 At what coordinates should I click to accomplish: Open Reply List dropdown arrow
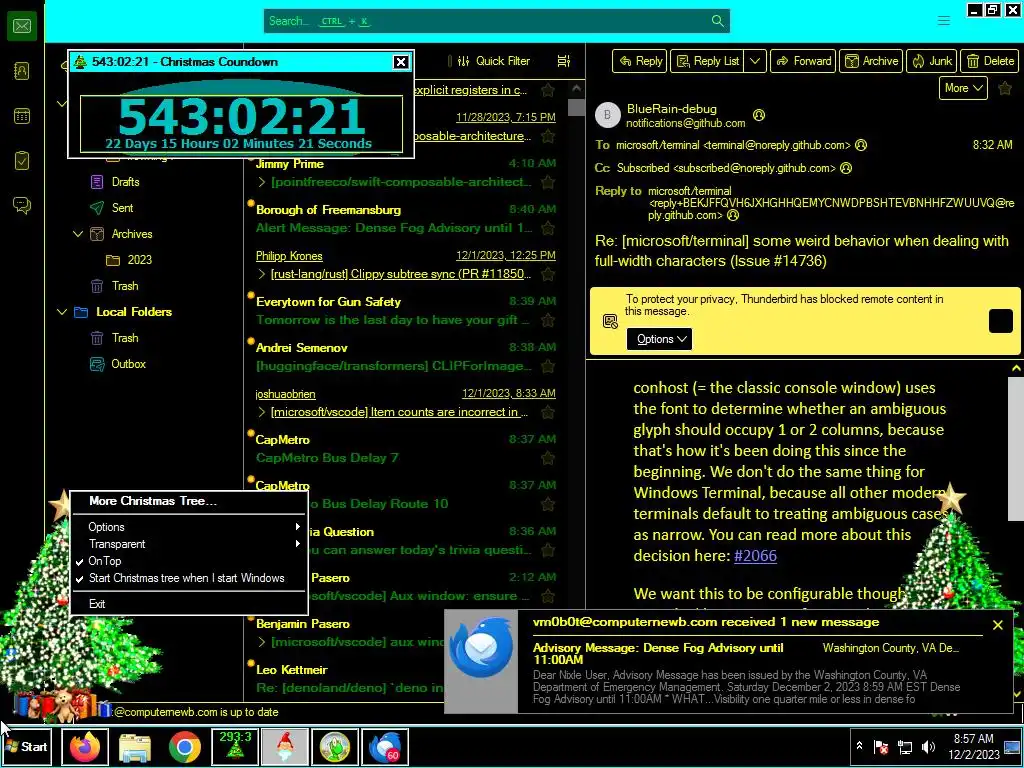755,61
